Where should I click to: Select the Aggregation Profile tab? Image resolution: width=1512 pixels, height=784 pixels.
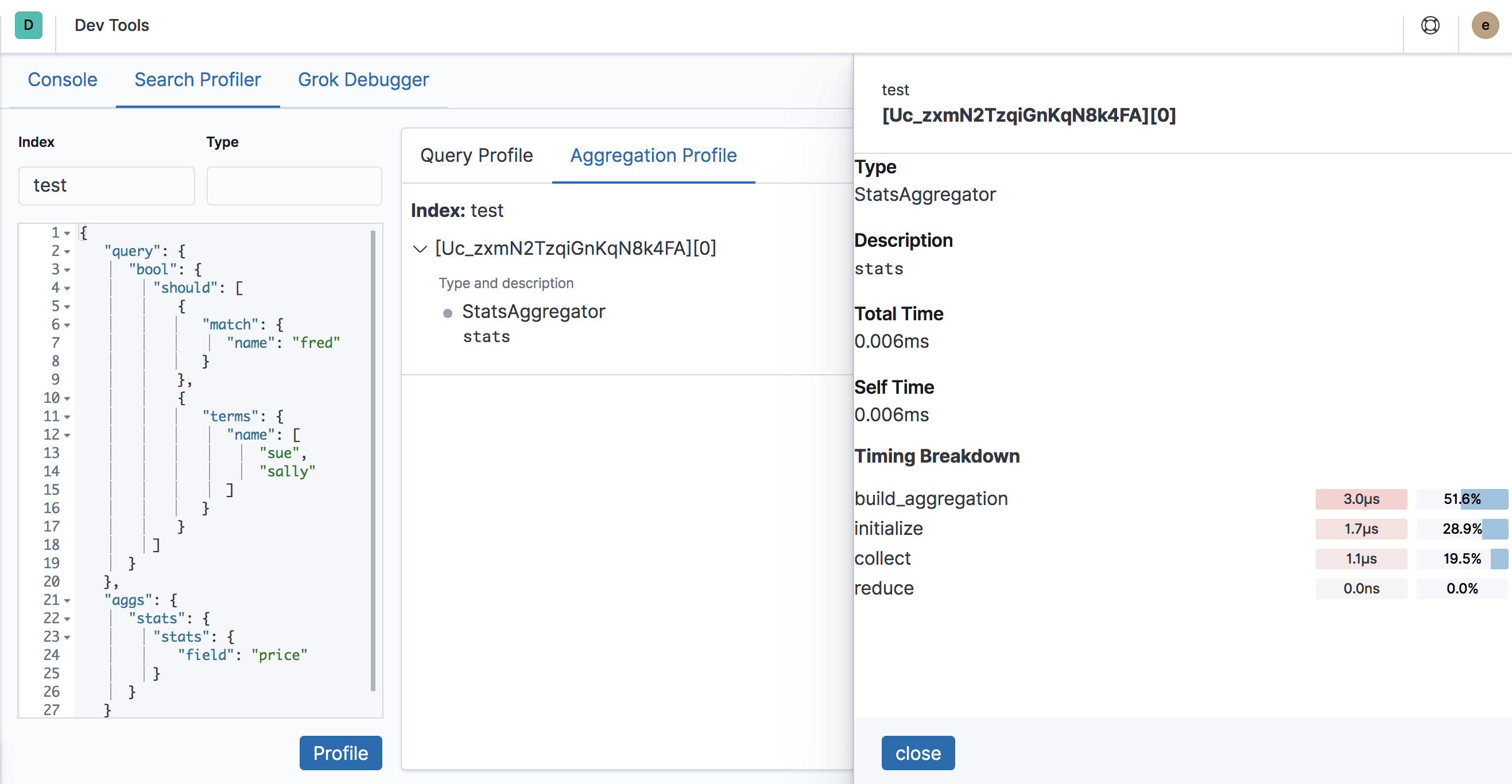click(653, 156)
